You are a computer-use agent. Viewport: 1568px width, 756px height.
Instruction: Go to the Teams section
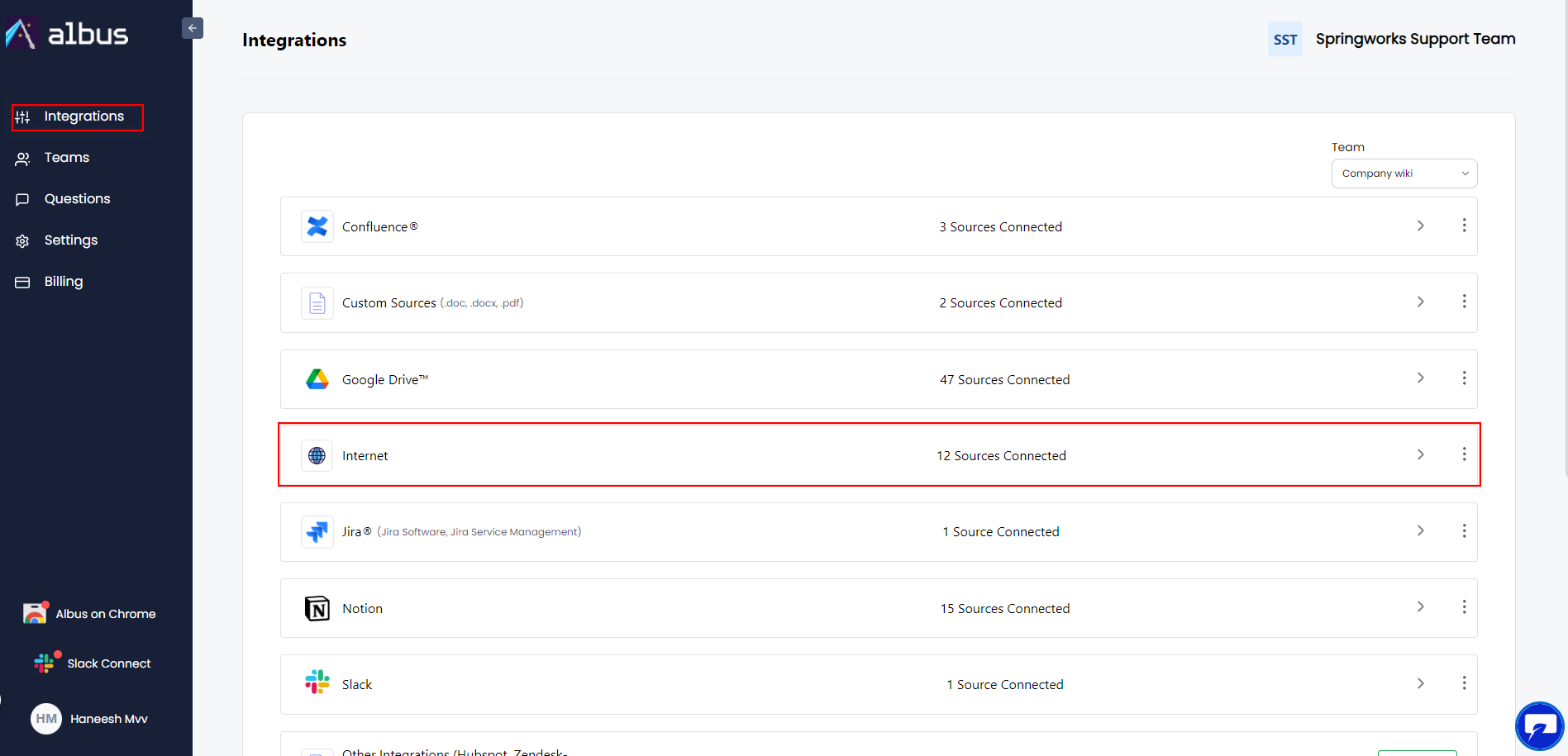(x=67, y=158)
